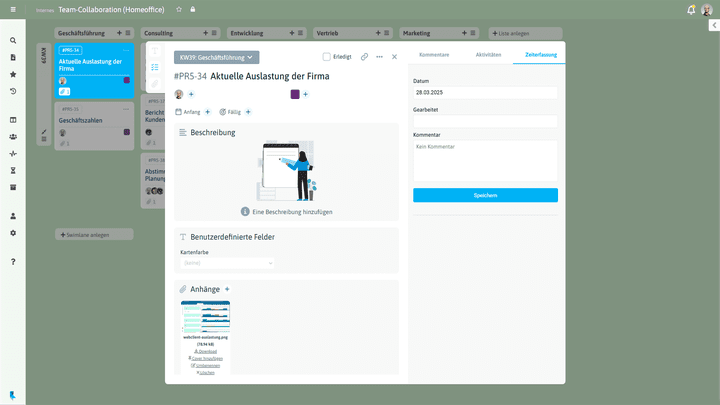720x405 pixels.
Task: Copy card link via chain icon
Action: 364,57
